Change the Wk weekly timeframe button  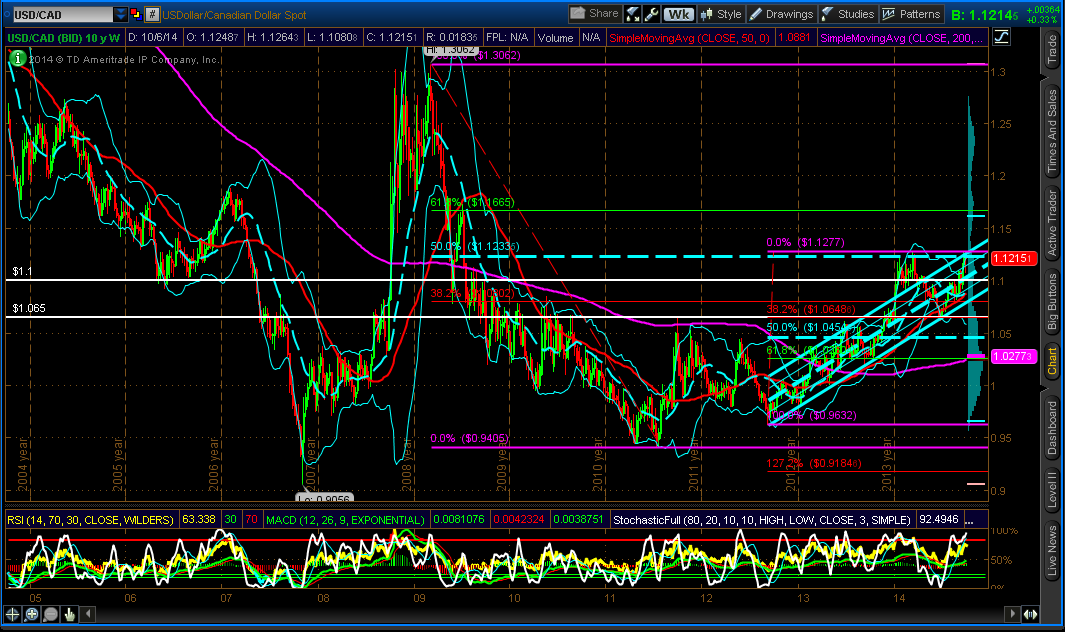pos(678,14)
